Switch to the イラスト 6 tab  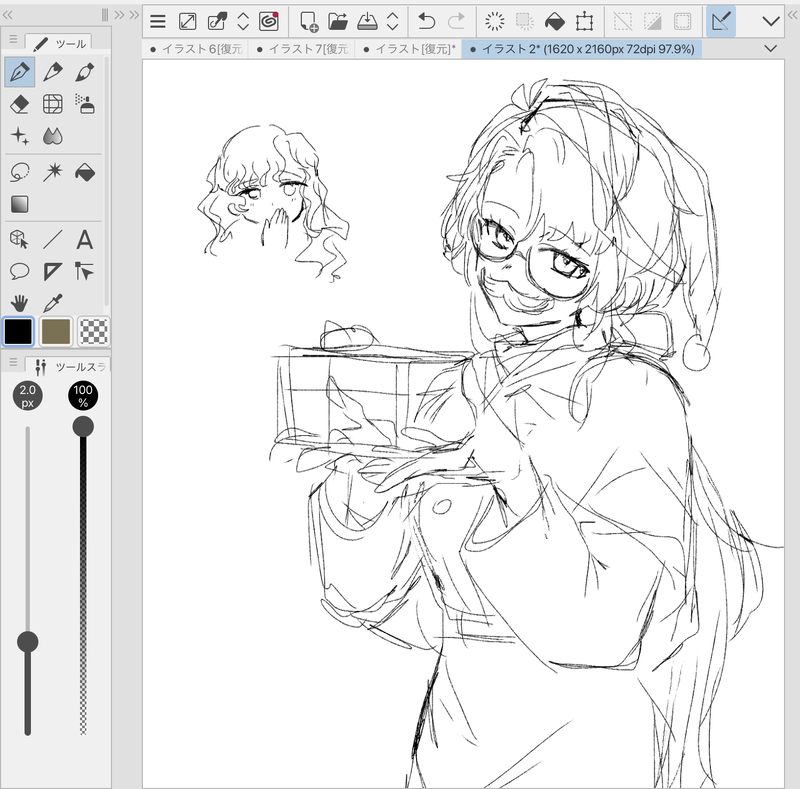pyautogui.click(x=196, y=49)
